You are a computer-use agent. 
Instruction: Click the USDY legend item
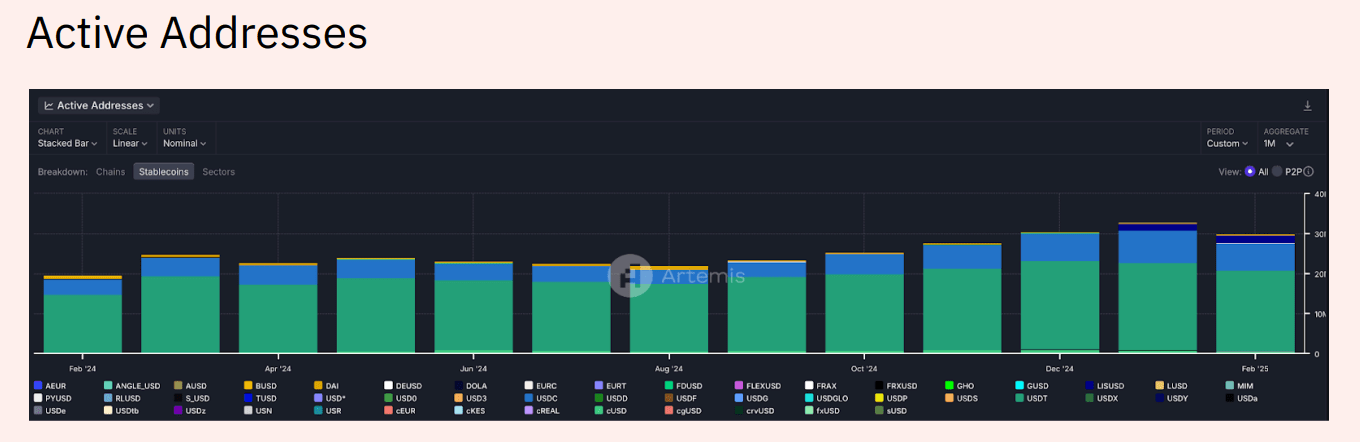coord(1172,398)
